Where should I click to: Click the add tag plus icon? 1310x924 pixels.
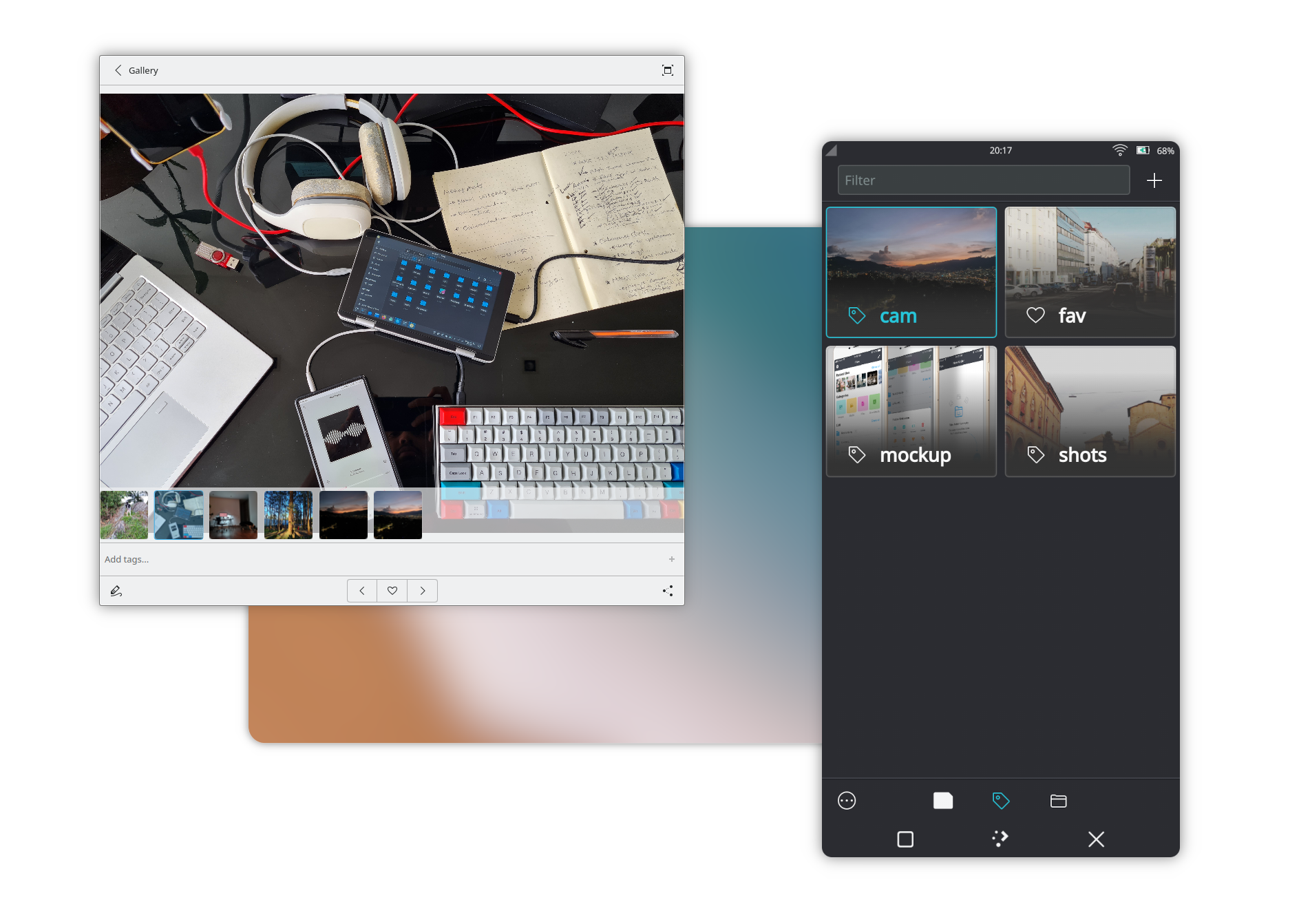[671, 559]
